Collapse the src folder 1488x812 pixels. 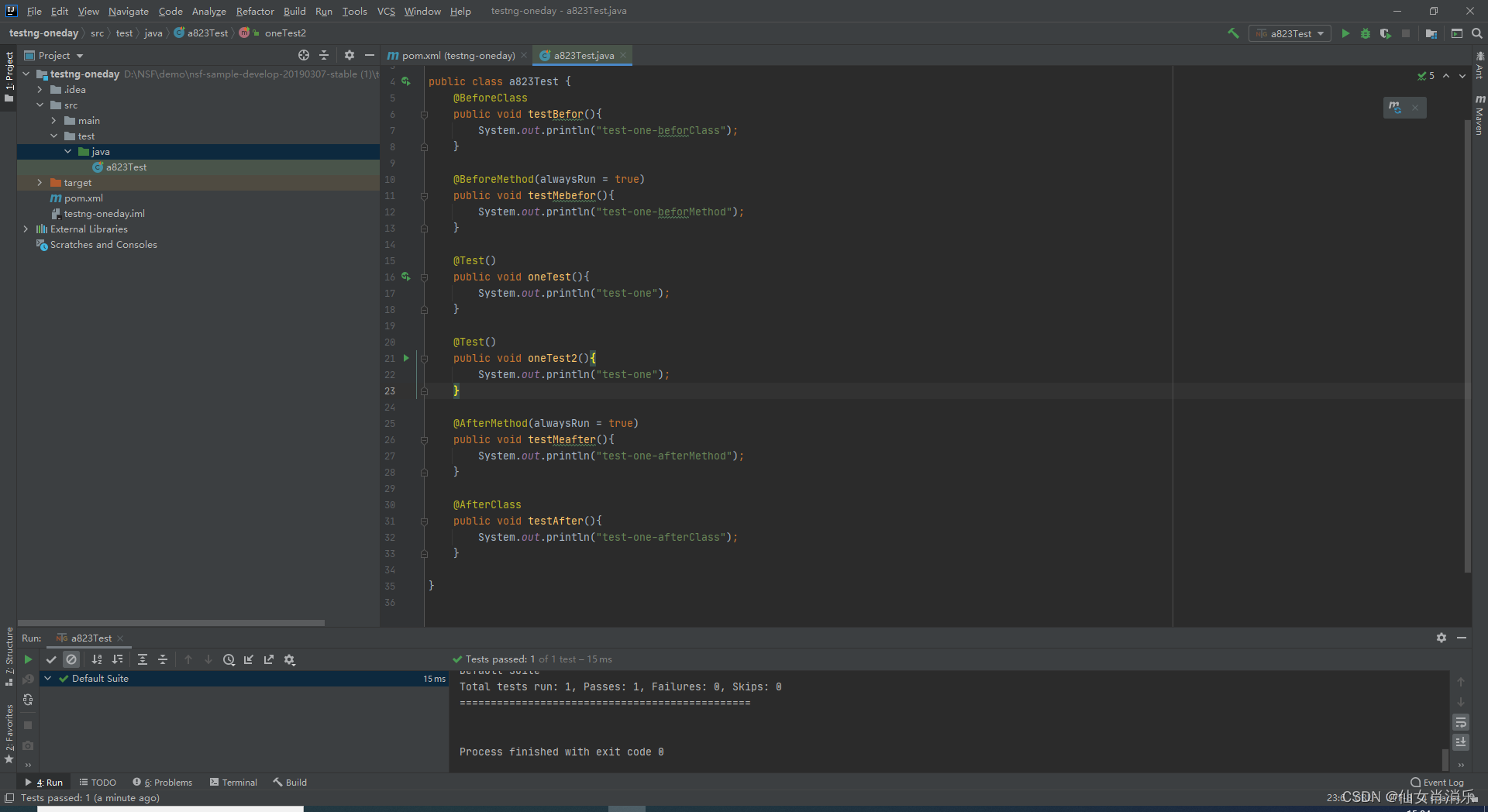tap(40, 105)
